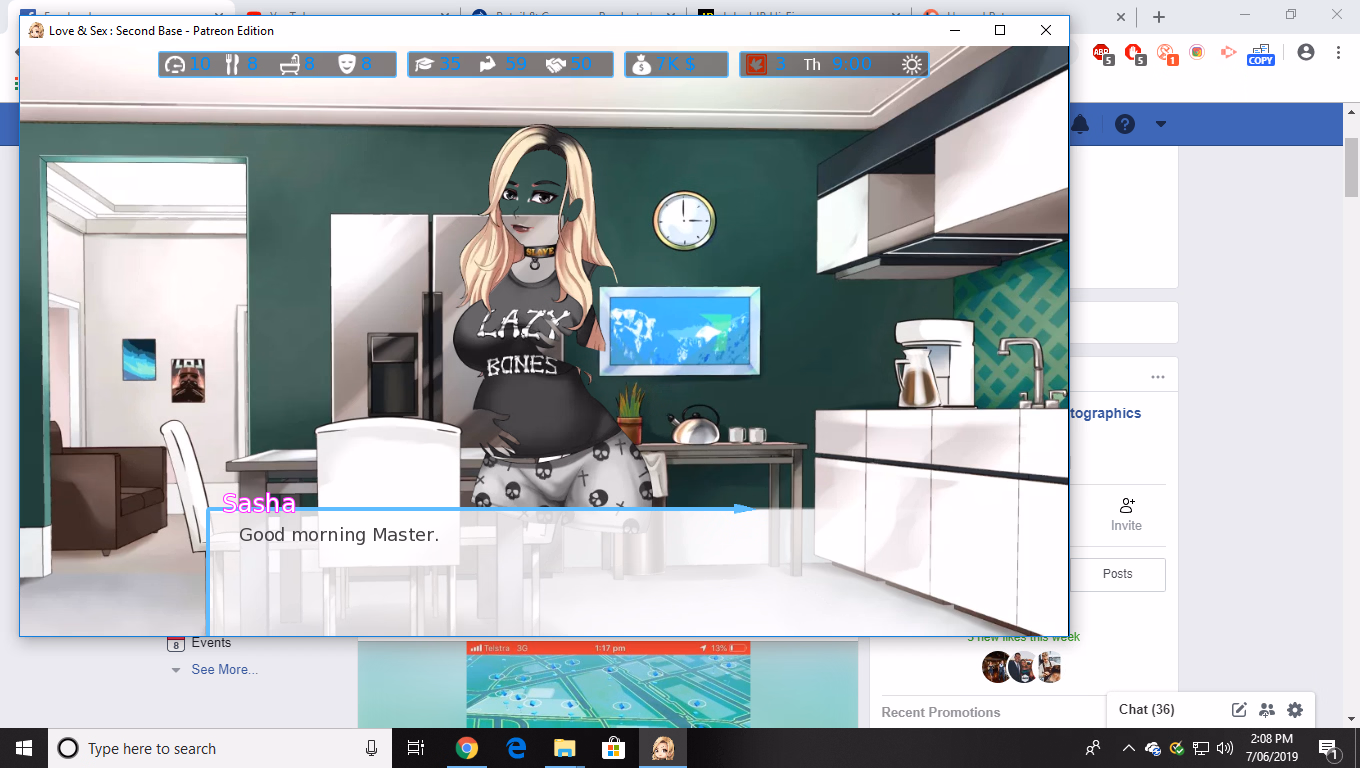Click the Recent Promotions heading
Image resolution: width=1360 pixels, height=768 pixels.
point(941,712)
